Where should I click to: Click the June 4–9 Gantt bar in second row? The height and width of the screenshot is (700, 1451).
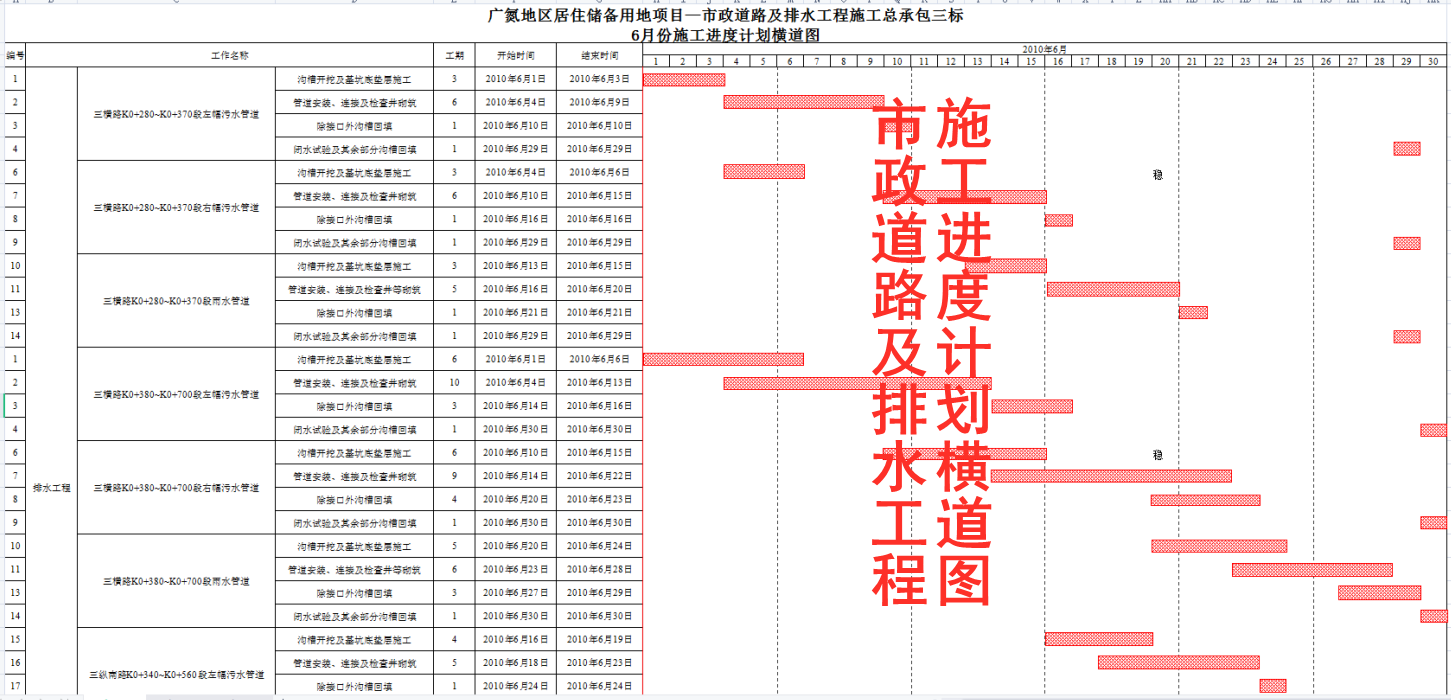(804, 102)
